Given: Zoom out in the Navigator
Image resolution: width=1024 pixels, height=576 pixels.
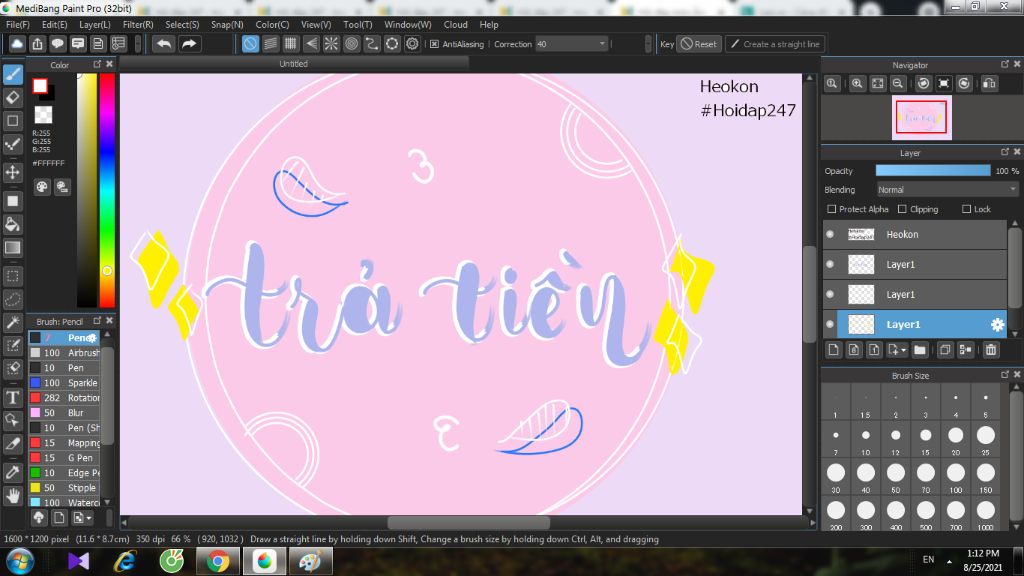Looking at the screenshot, I should click(x=898, y=84).
